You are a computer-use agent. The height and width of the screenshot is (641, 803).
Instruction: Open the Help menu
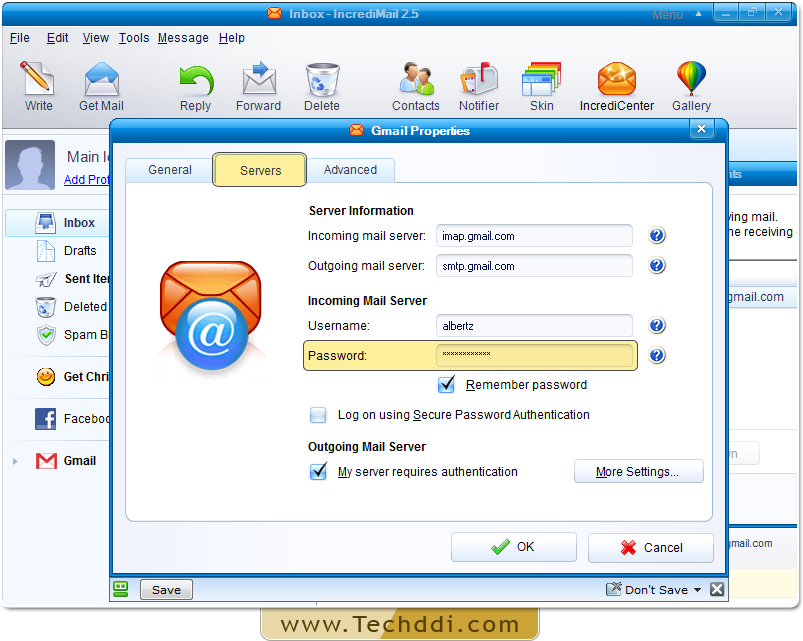point(231,38)
